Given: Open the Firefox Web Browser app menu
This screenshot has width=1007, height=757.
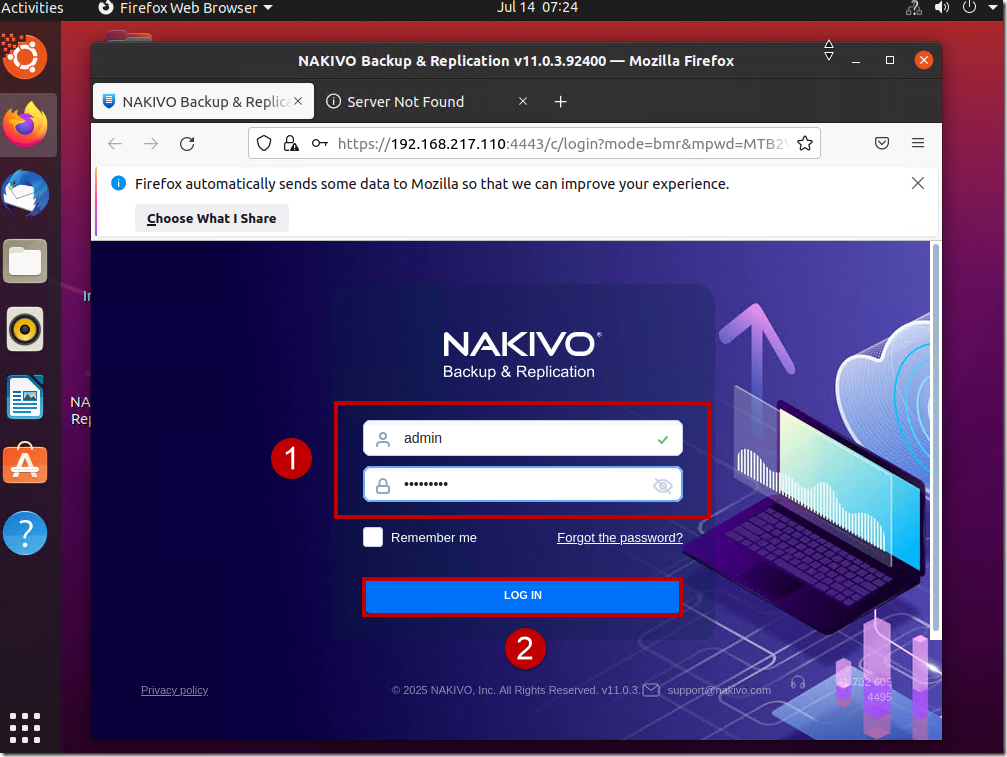Looking at the screenshot, I should coord(186,8).
